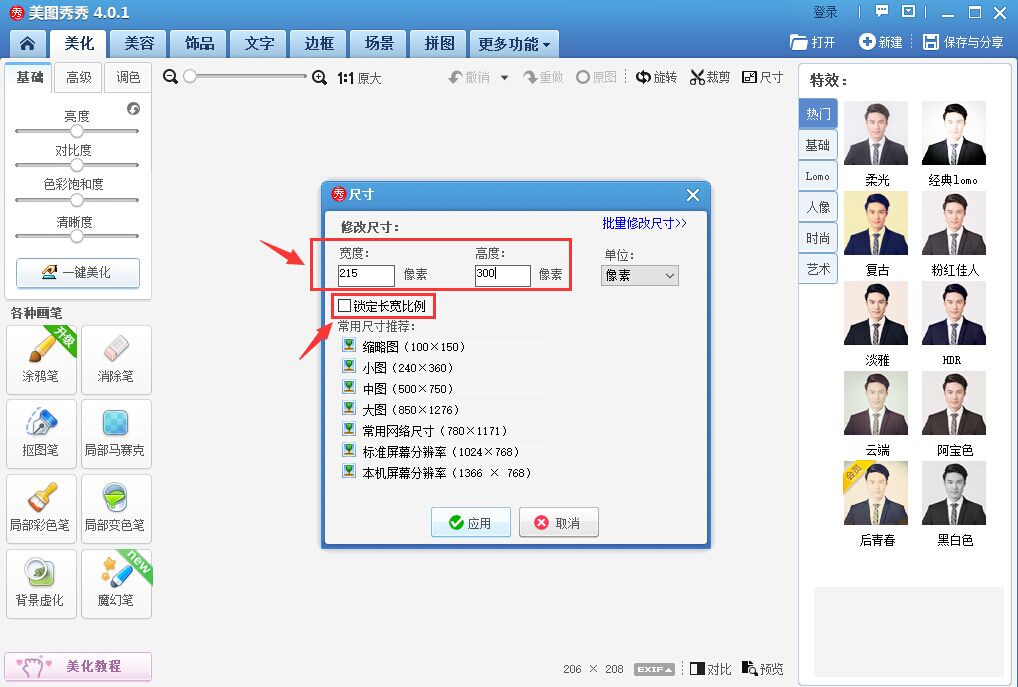Click the 亮度 brightness slider handle
The height and width of the screenshot is (687, 1018).
pos(76,131)
